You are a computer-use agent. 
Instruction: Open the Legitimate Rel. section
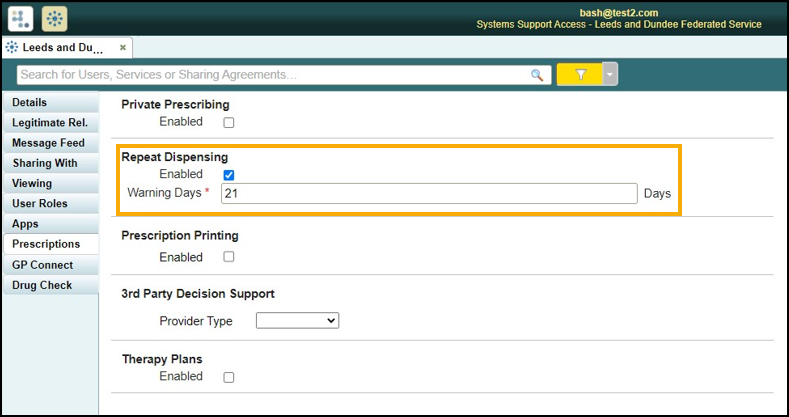click(x=49, y=123)
